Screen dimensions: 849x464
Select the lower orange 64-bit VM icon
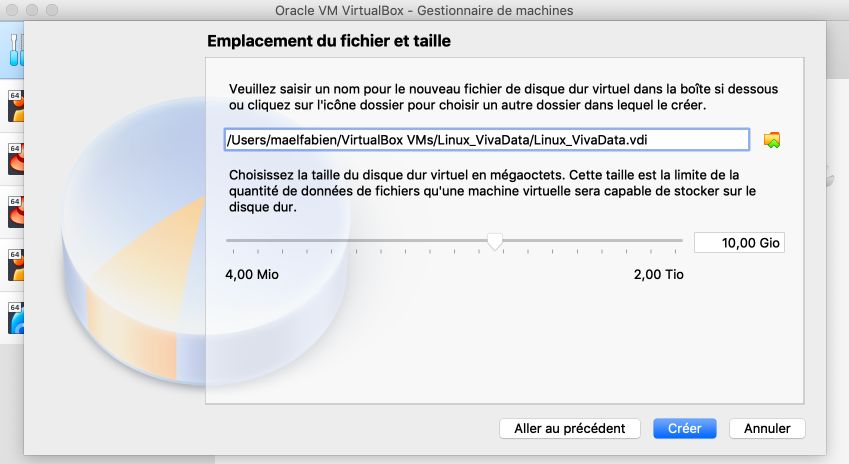pyautogui.click(x=16, y=265)
